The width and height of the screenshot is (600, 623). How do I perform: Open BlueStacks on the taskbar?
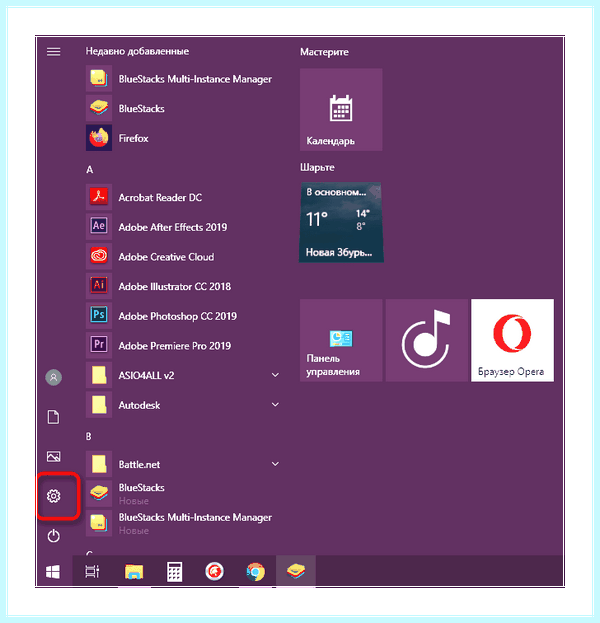296,571
